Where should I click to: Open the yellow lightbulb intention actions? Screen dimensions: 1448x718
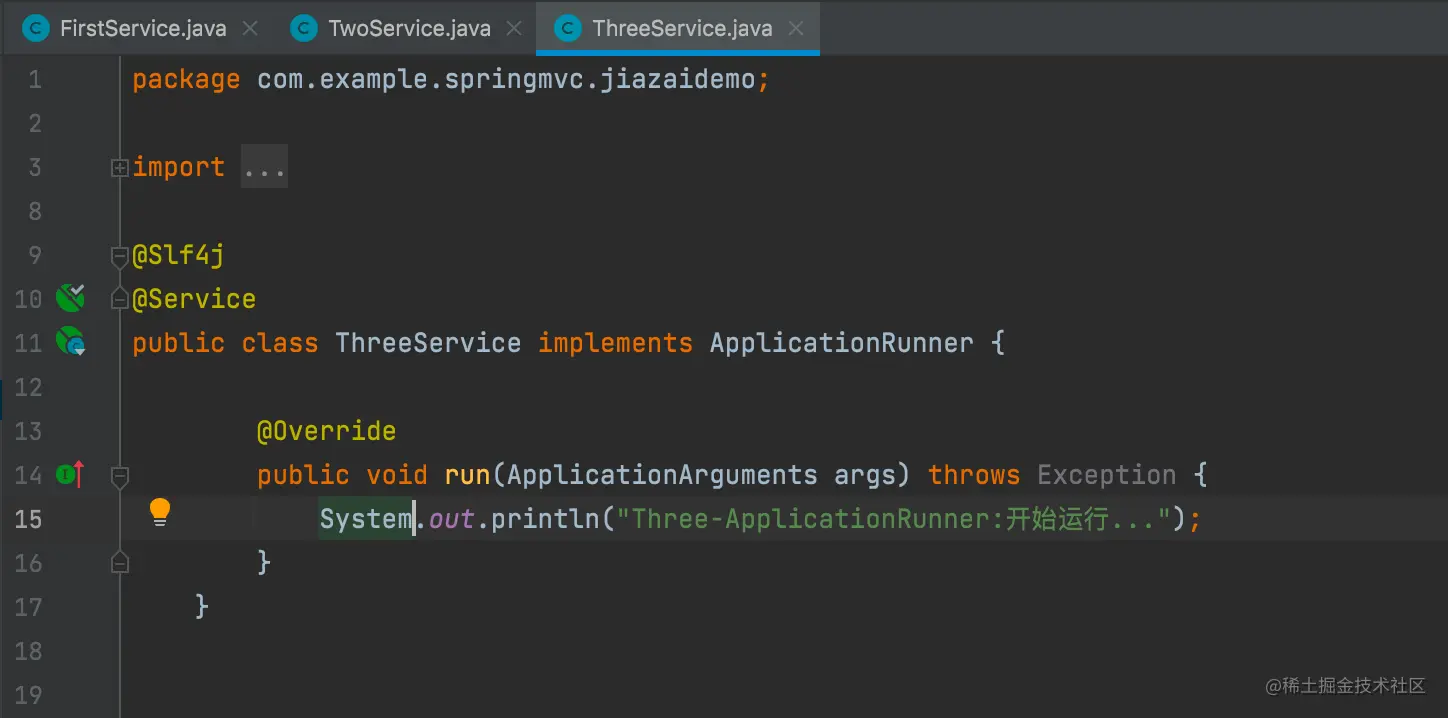[x=160, y=512]
